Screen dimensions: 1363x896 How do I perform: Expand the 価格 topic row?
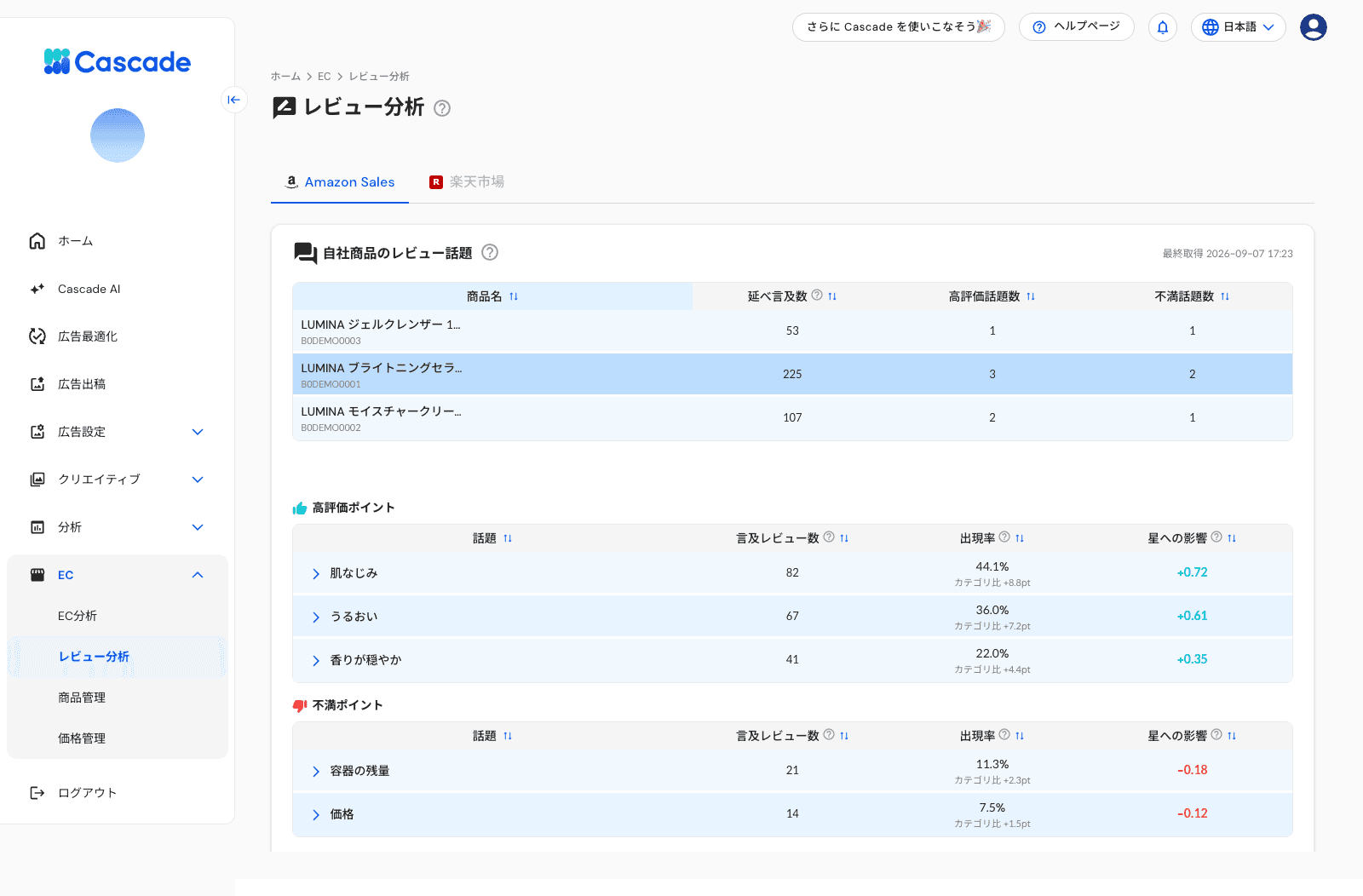[x=316, y=815]
